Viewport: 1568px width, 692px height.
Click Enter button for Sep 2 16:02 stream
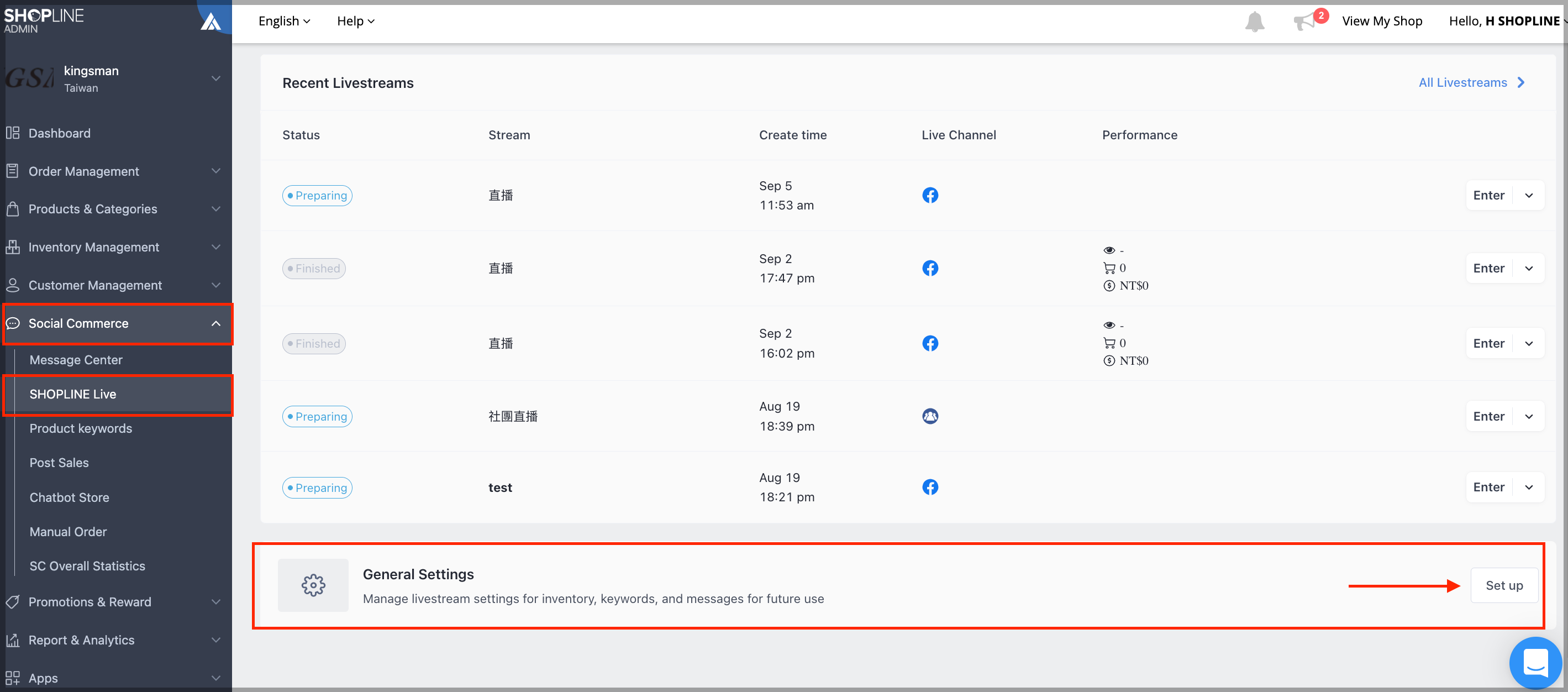(1489, 344)
